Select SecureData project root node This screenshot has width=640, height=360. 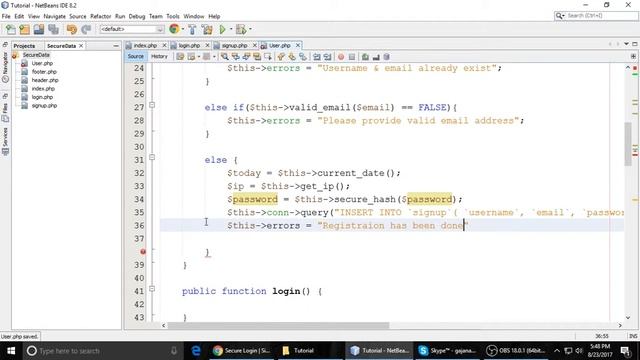36,55
